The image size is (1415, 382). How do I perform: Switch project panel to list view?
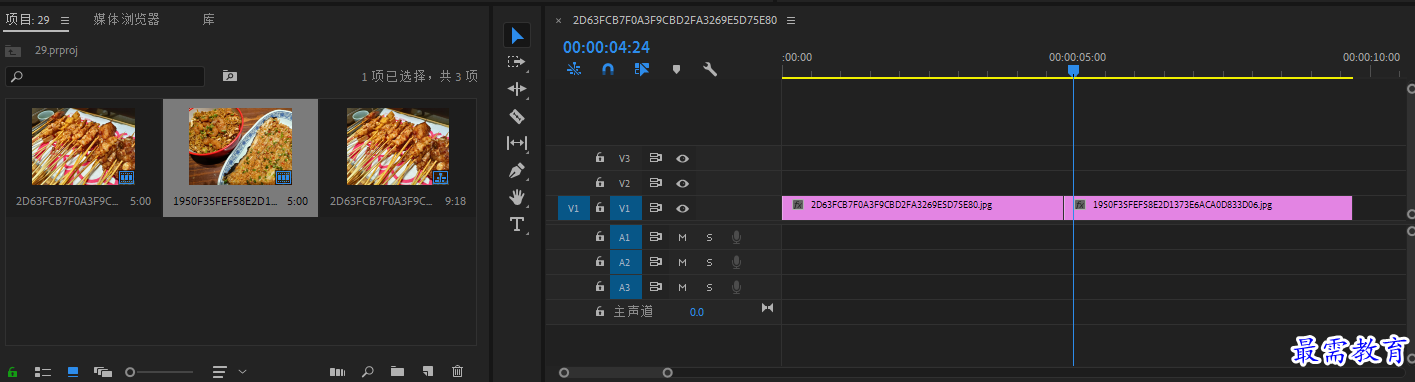43,371
